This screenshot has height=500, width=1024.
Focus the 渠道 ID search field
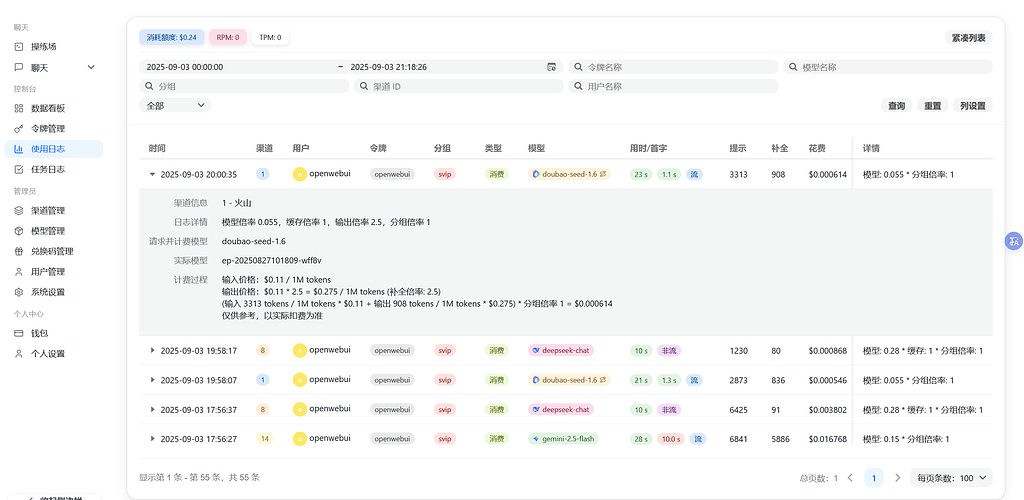458,86
